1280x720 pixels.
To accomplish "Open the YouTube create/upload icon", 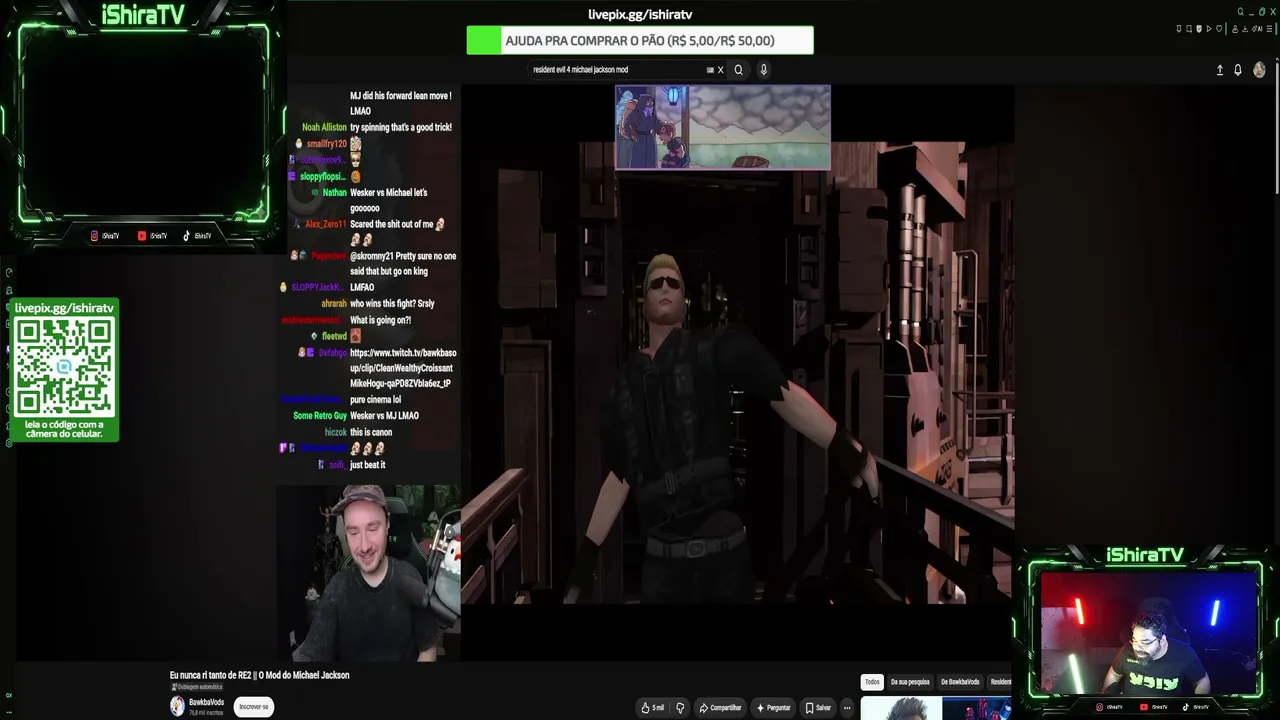I will (x=1220, y=70).
